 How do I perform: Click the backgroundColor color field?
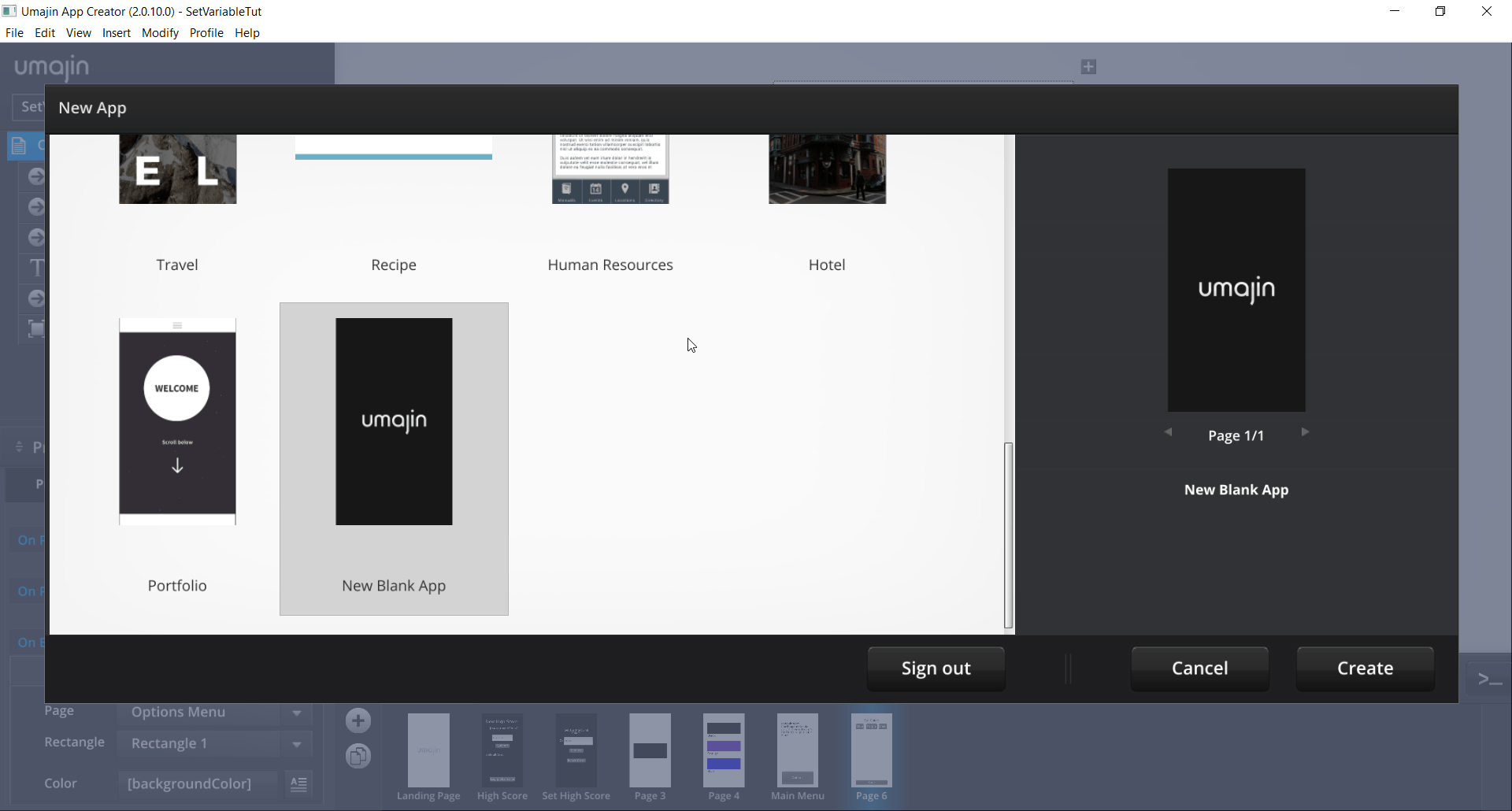pos(197,784)
